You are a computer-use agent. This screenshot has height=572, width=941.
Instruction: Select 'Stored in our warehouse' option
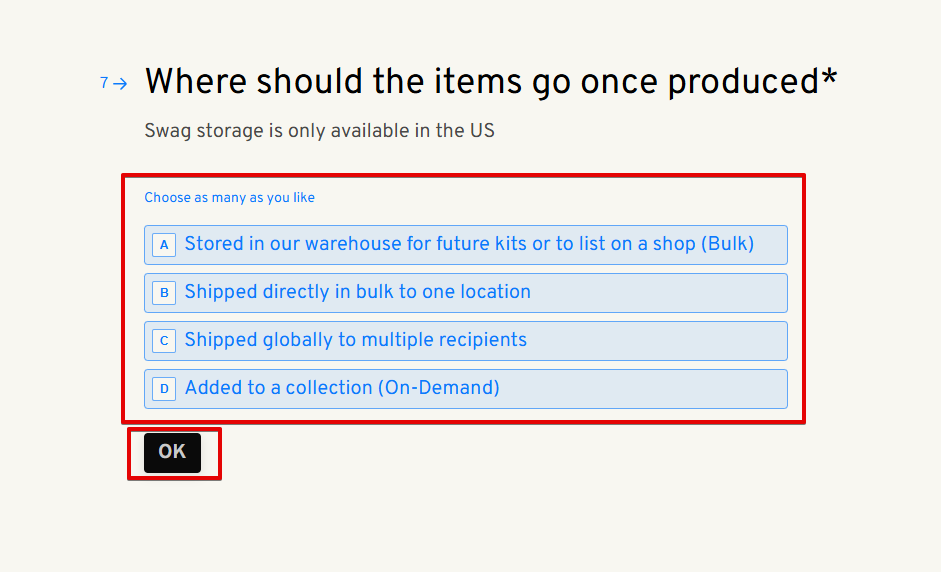466,245
